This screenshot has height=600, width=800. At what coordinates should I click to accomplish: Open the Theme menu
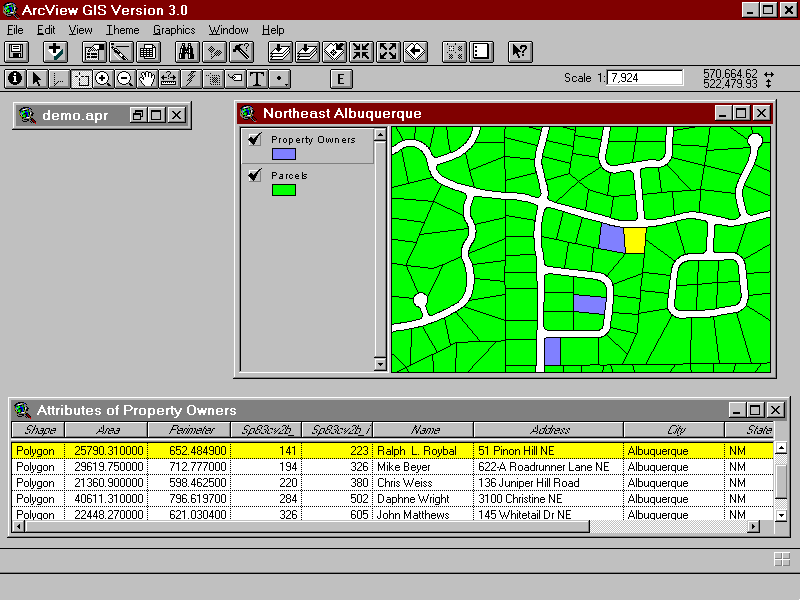point(122,30)
